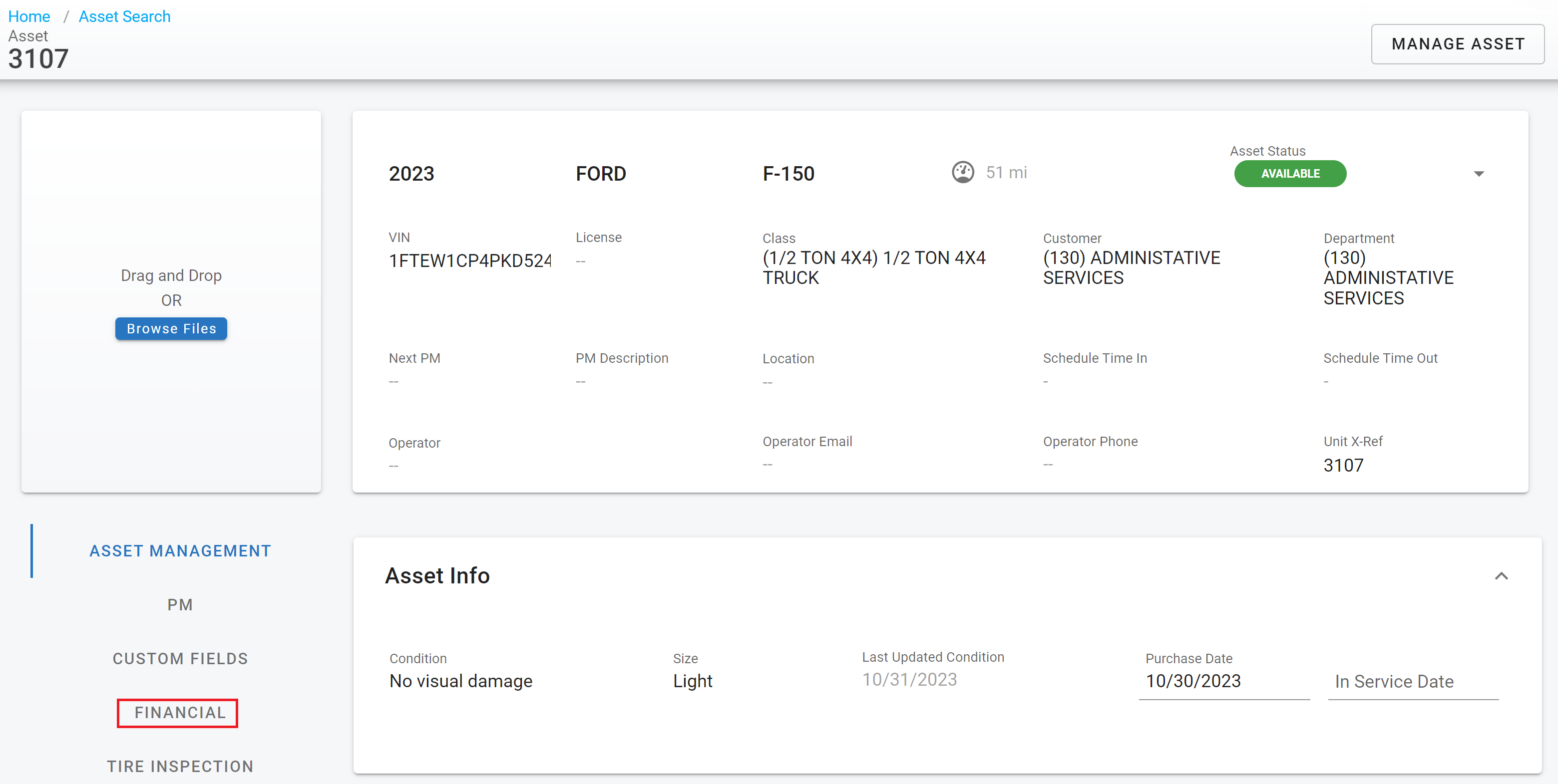Image resolution: width=1558 pixels, height=784 pixels.
Task: Click the Browse Files button
Action: coord(171,329)
